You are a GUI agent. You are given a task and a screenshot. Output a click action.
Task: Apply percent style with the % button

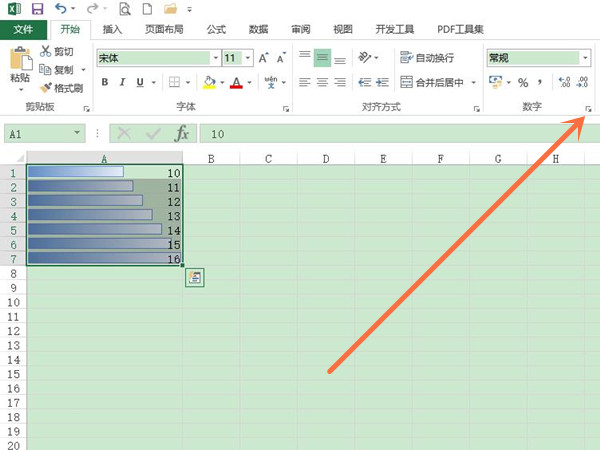coord(523,83)
